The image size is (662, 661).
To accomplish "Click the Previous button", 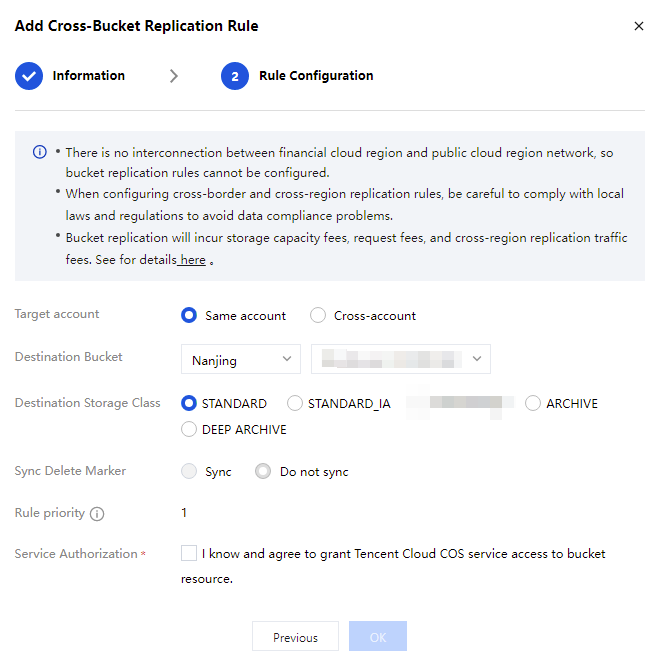I will [295, 637].
